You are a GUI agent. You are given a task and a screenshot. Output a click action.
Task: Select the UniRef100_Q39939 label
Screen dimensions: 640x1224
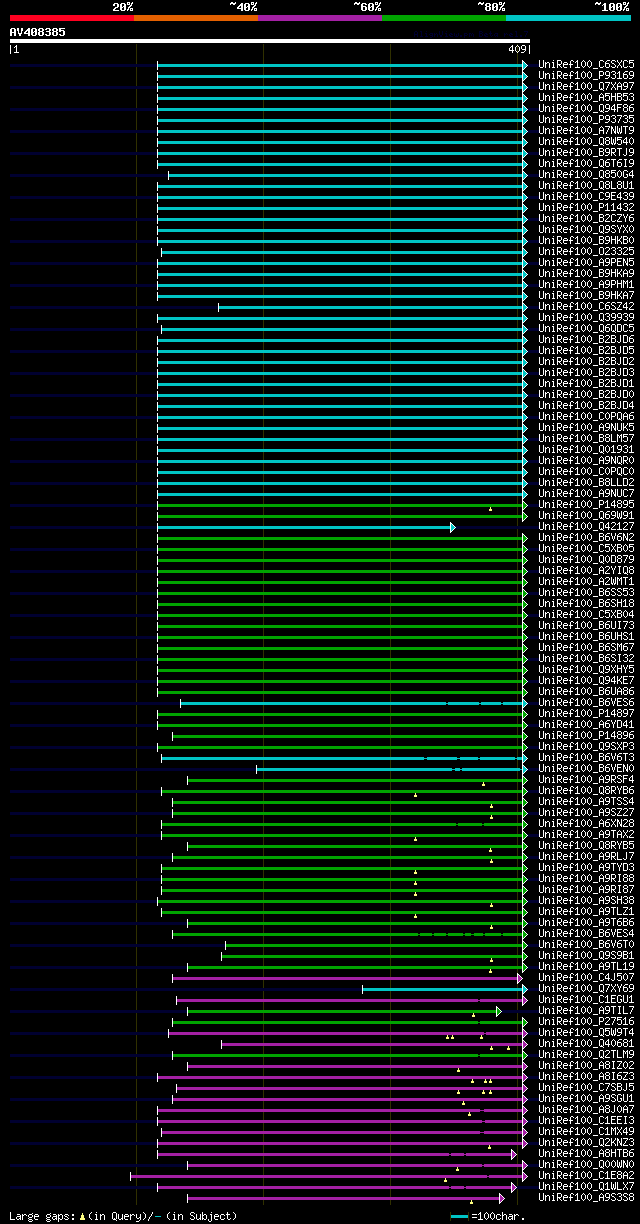[586, 318]
